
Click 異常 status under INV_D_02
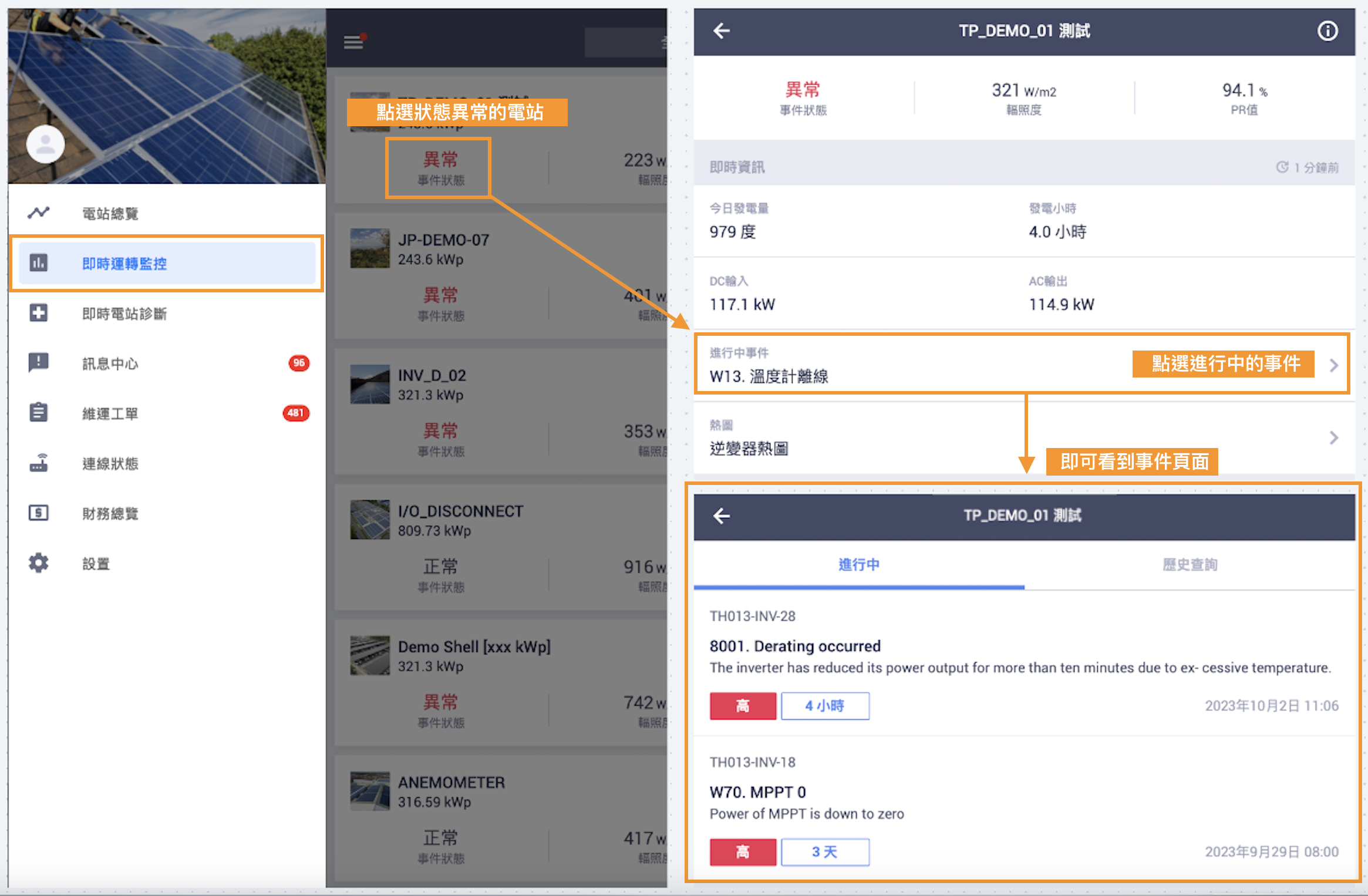pyautogui.click(x=441, y=430)
